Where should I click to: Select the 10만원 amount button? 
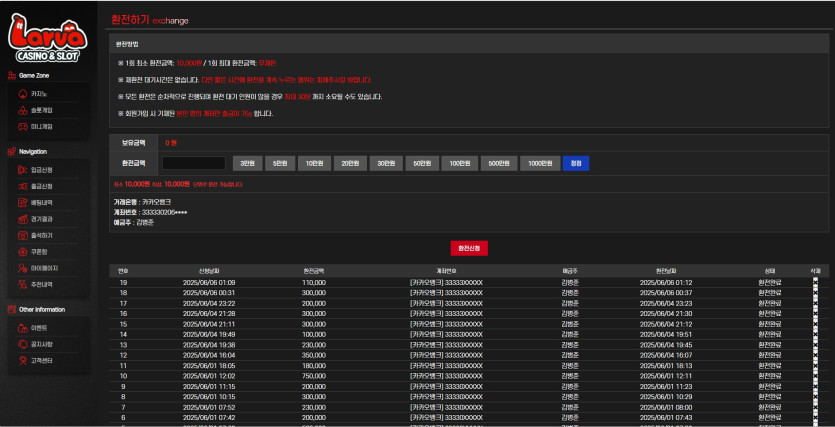(314, 163)
